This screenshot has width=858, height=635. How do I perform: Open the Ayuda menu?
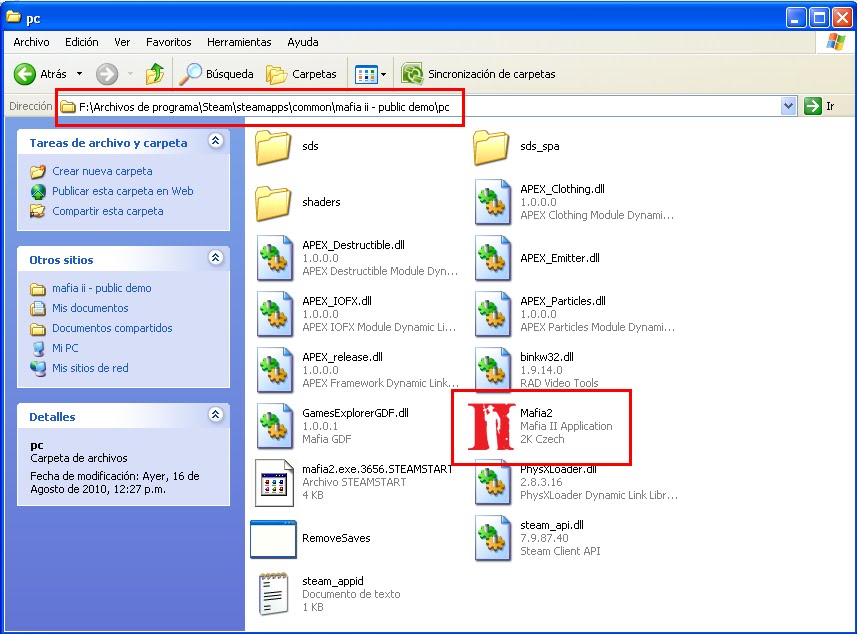(x=303, y=42)
